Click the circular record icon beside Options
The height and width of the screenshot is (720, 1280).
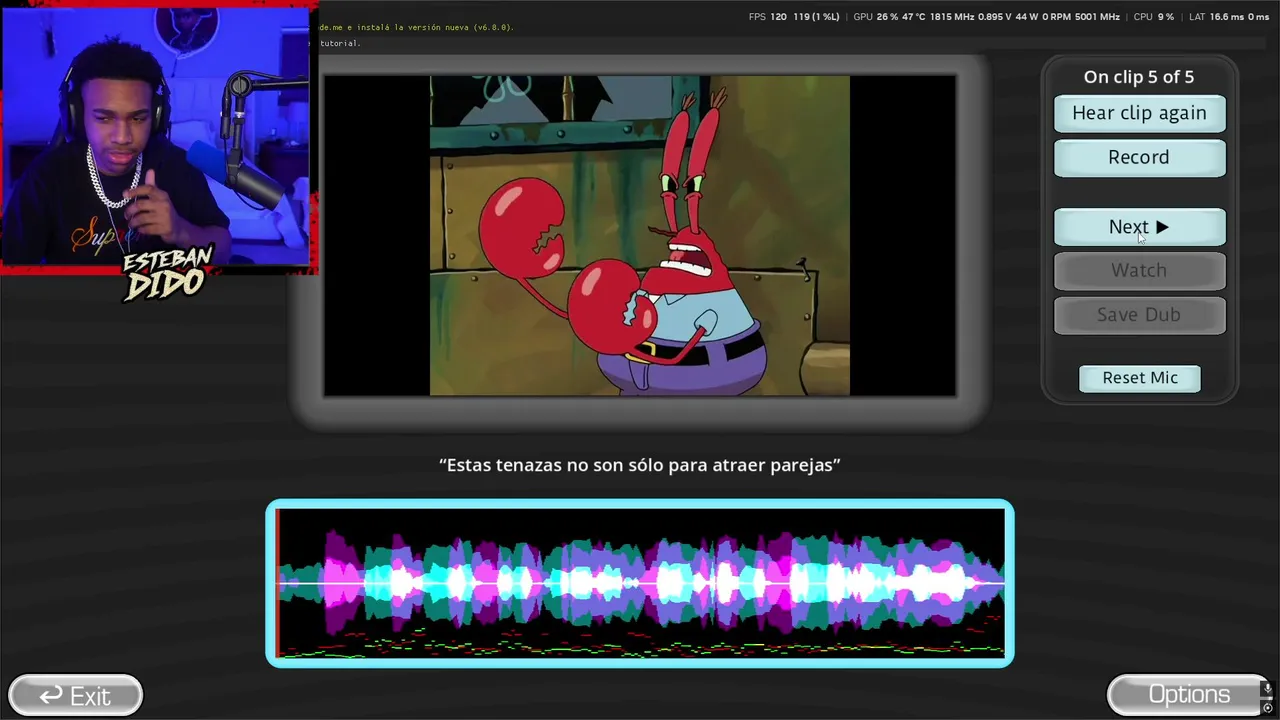(x=1267, y=708)
